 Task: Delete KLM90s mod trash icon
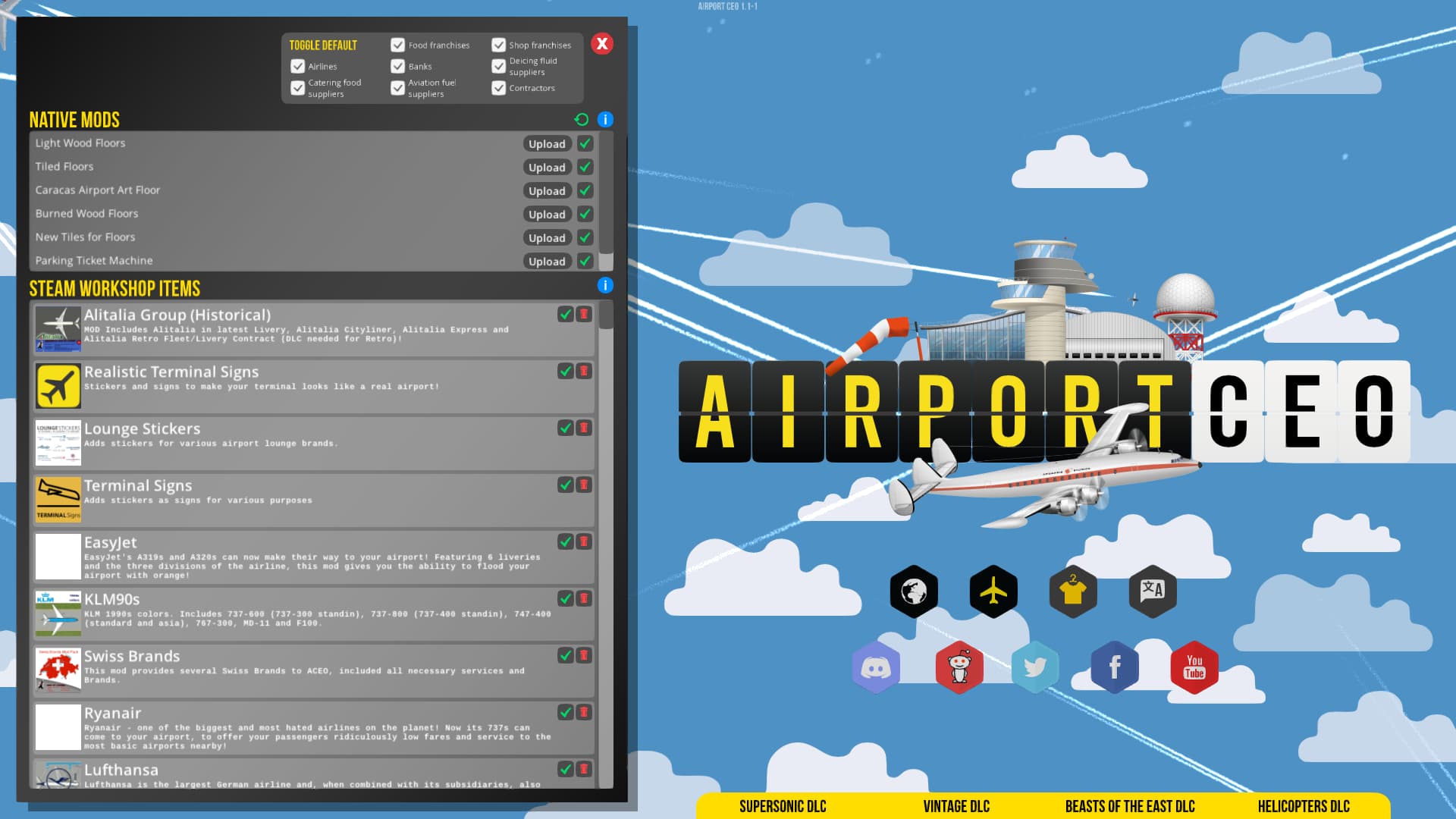[x=584, y=598]
